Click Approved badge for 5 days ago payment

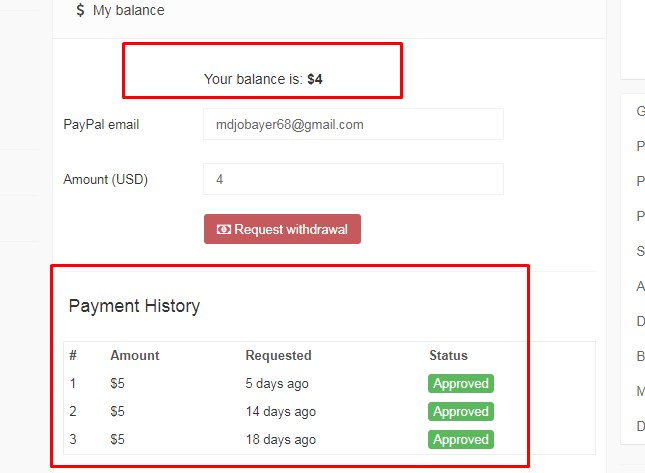[x=461, y=383]
